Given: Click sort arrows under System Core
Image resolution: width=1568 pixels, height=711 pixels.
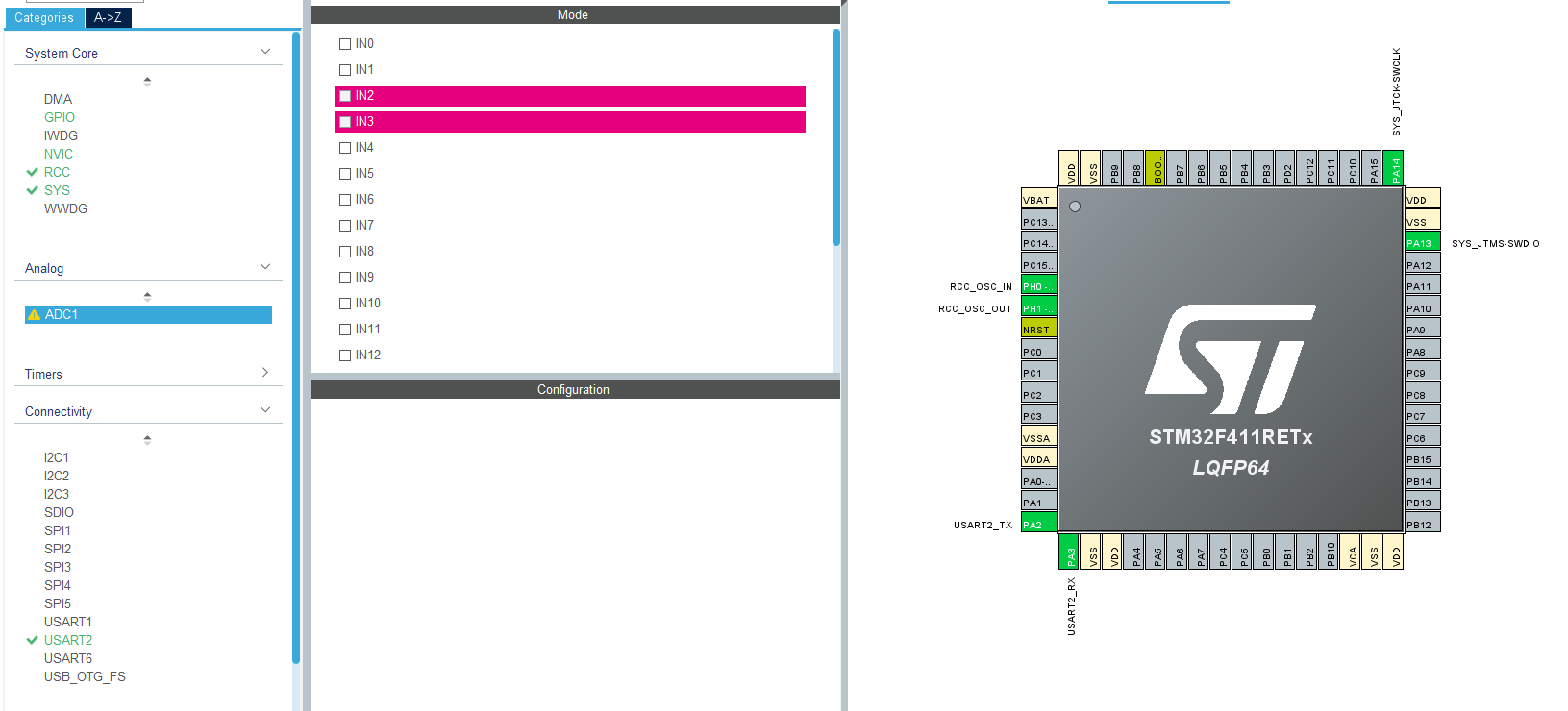Looking at the screenshot, I should [x=147, y=82].
